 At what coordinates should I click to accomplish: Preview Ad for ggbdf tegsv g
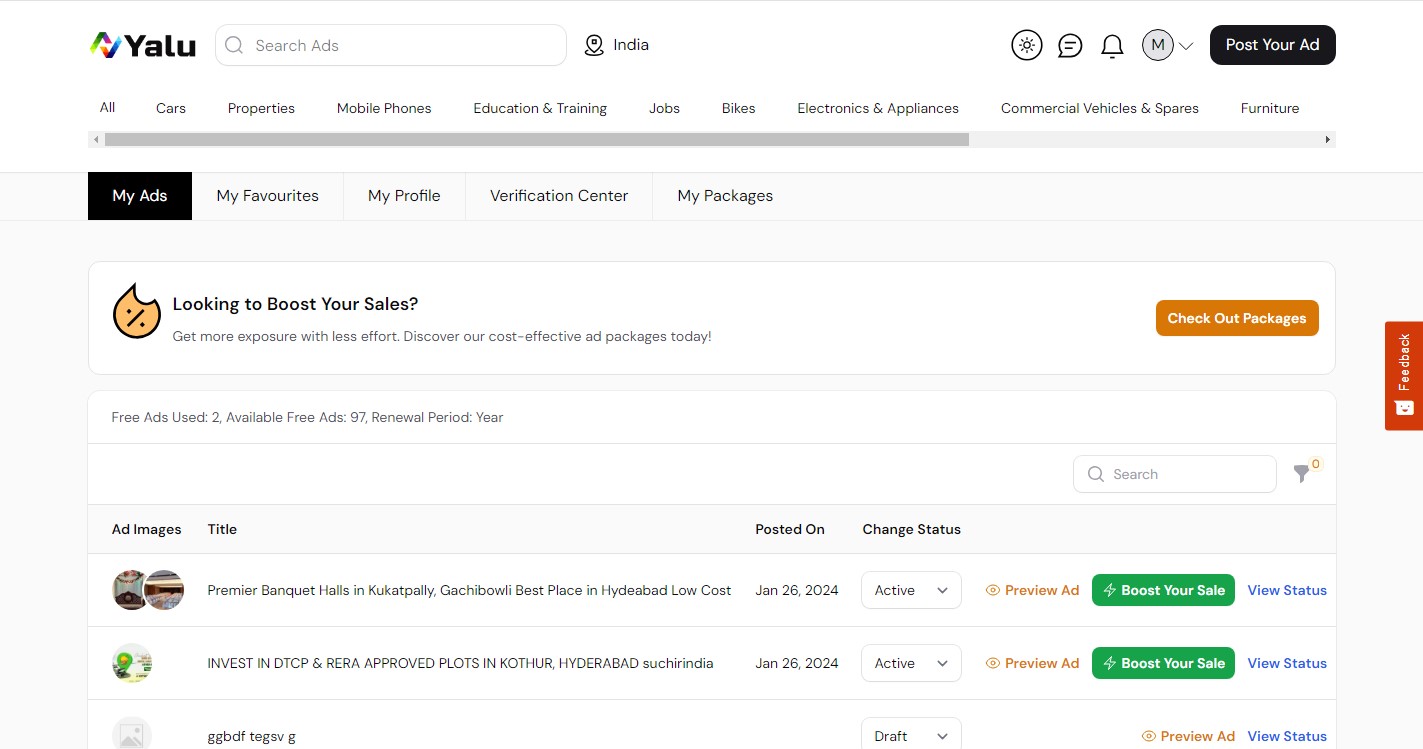coord(1188,736)
